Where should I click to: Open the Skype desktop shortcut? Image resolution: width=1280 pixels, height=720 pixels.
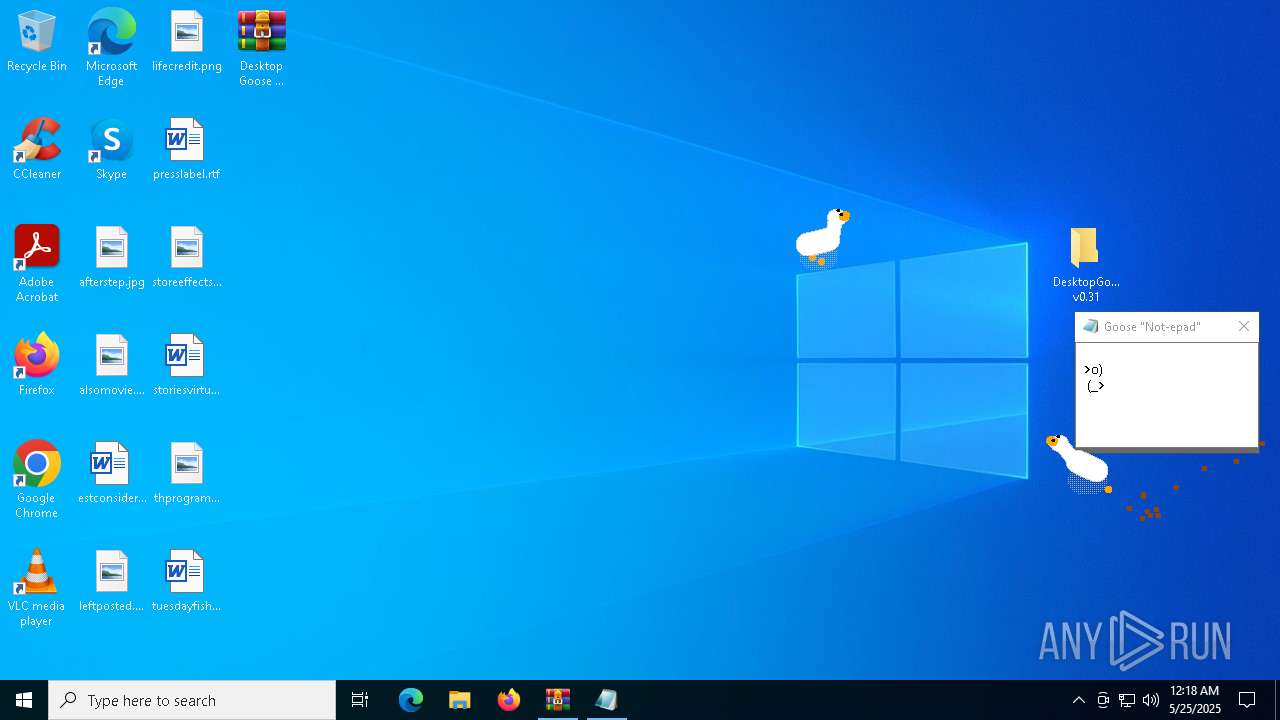111,150
